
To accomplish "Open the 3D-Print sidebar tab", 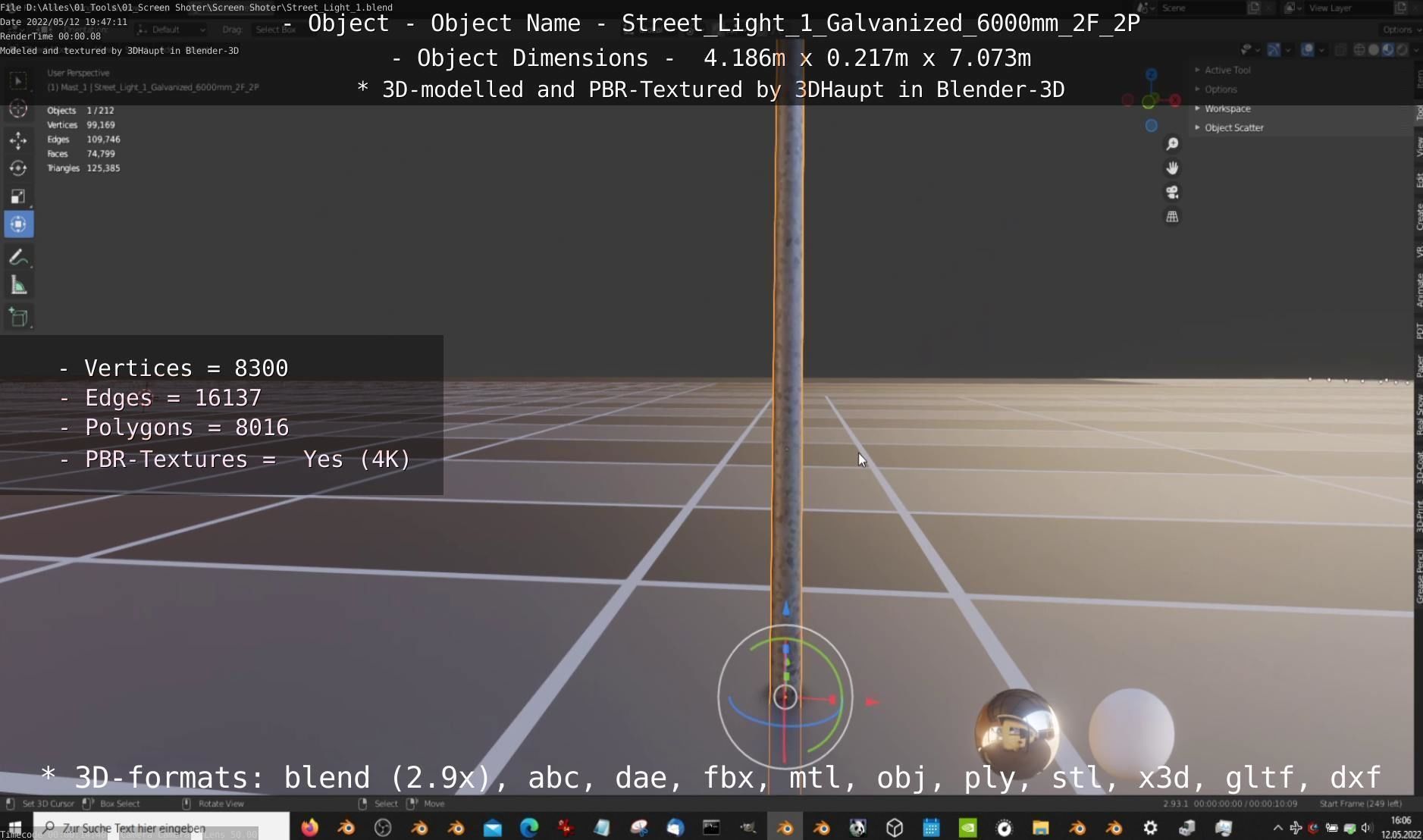I will (1418, 516).
